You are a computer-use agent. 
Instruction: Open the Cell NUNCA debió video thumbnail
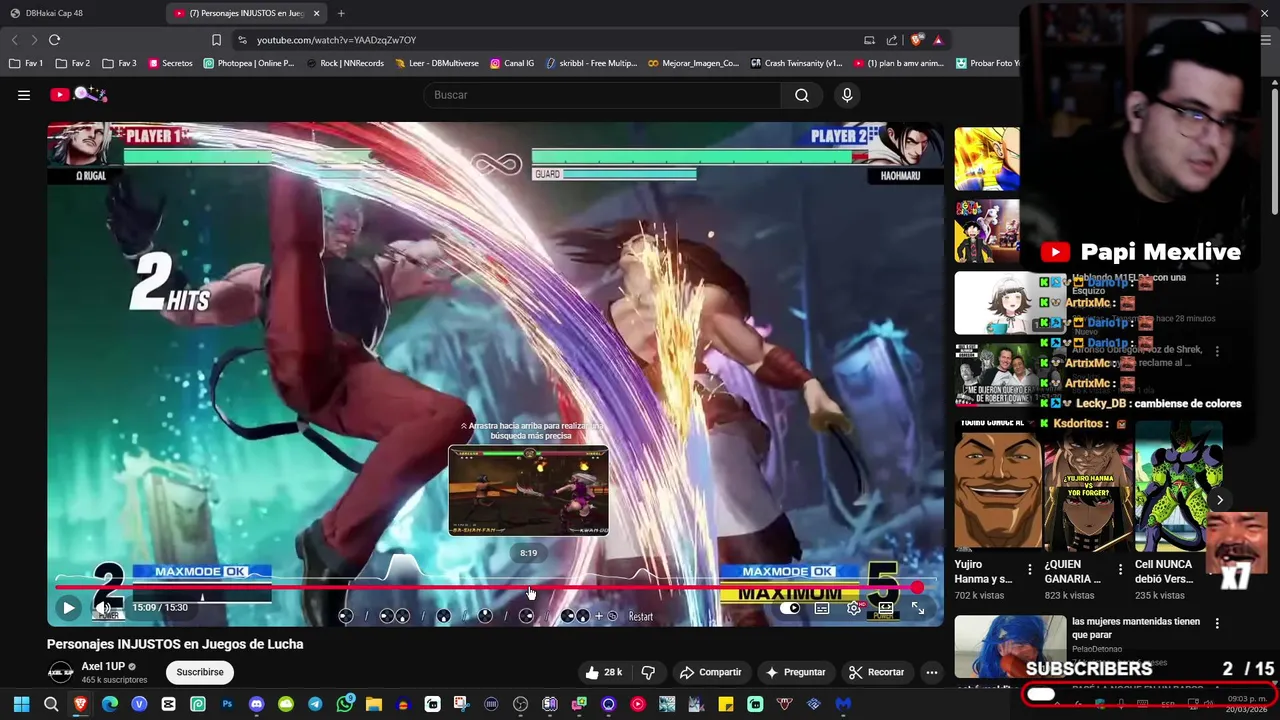click(x=1179, y=486)
